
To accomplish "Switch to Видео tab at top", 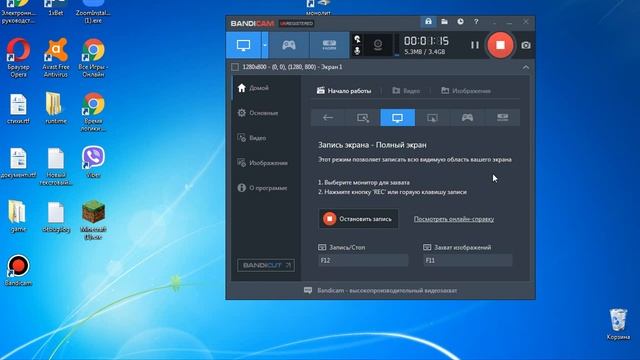I will pyautogui.click(x=406, y=91).
